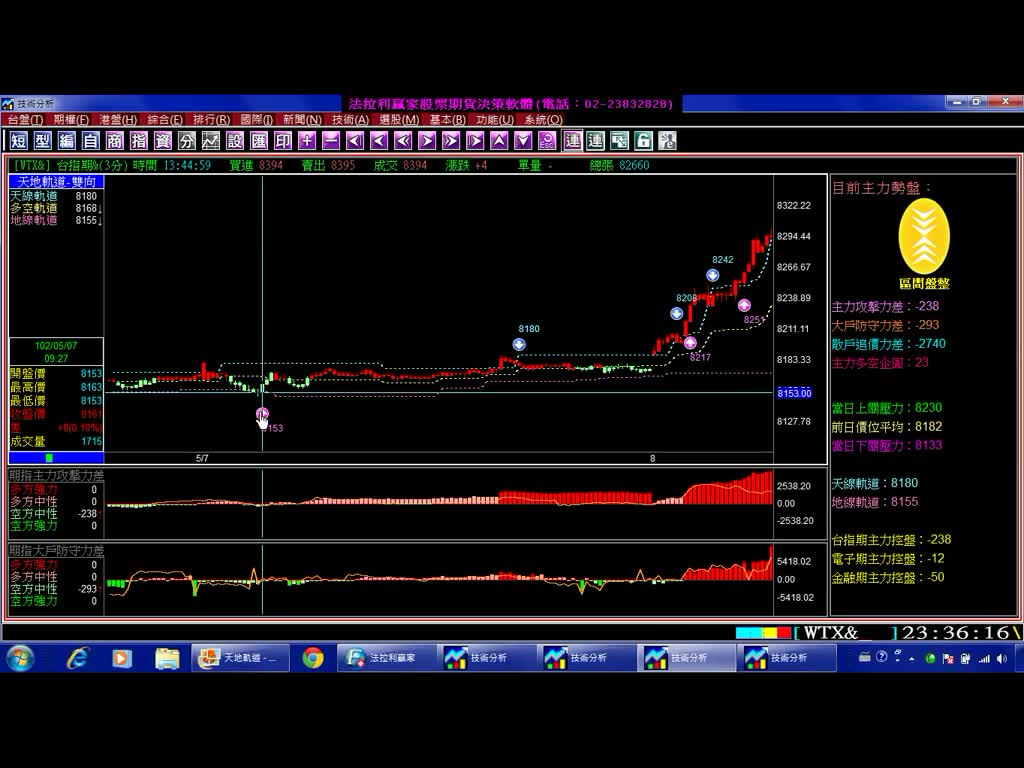
Task: Click the 短 toolbar icon
Action: pyautogui.click(x=19, y=140)
